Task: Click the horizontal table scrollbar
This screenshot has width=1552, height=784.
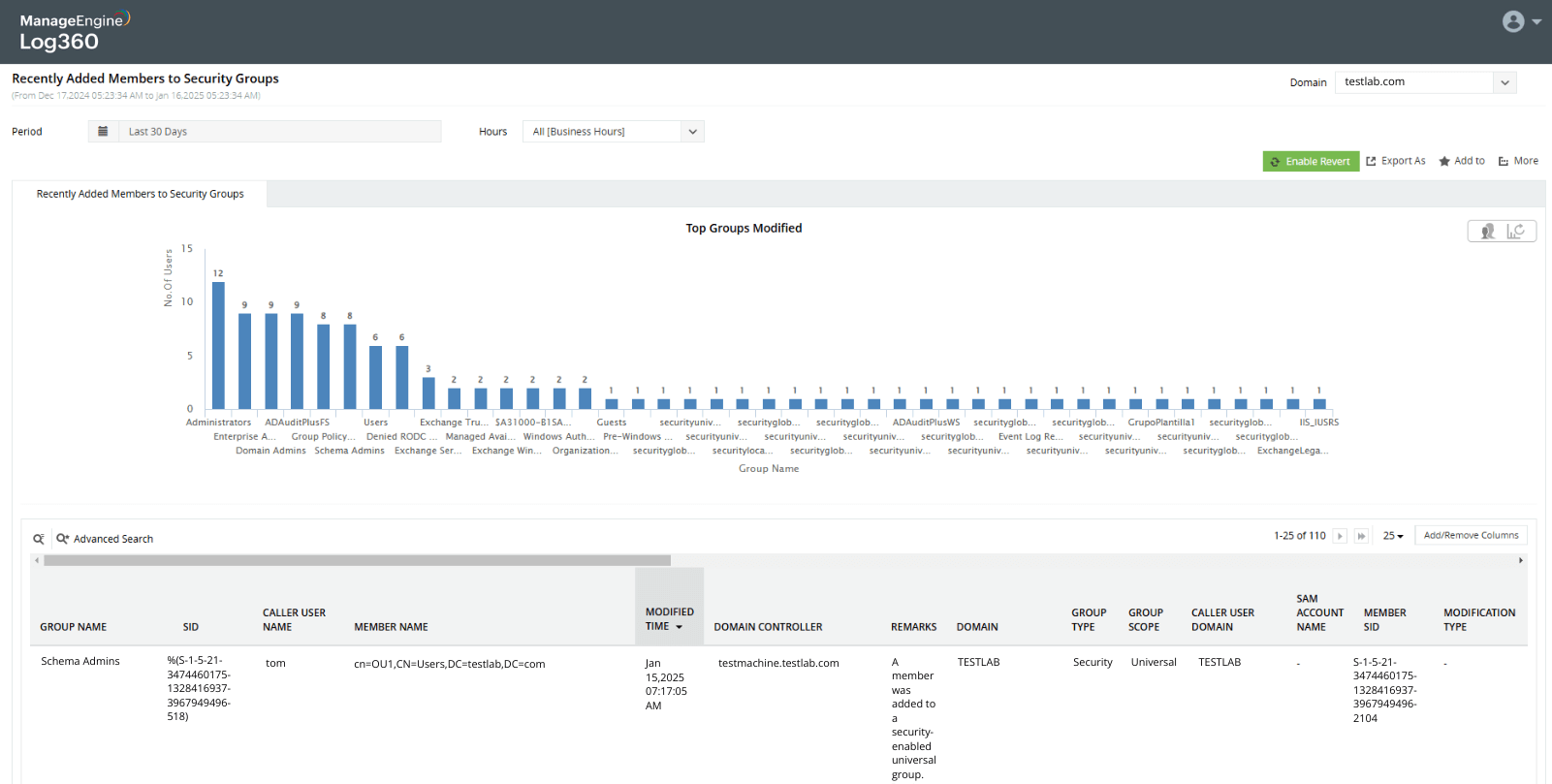Action: [x=357, y=560]
